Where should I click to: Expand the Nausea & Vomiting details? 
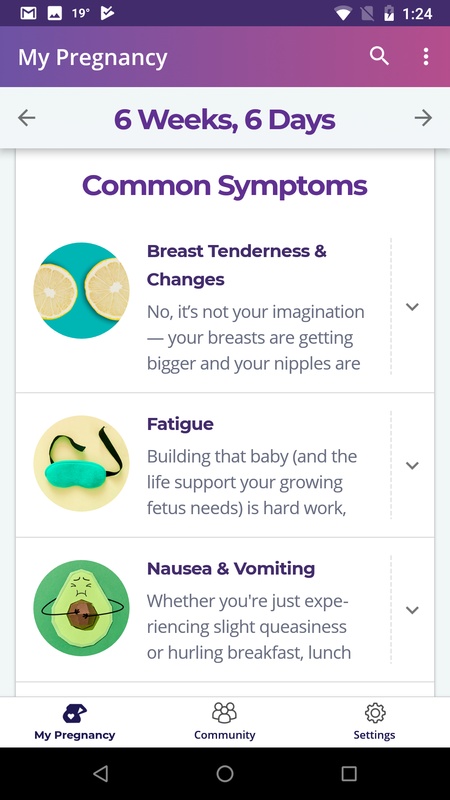(412, 610)
